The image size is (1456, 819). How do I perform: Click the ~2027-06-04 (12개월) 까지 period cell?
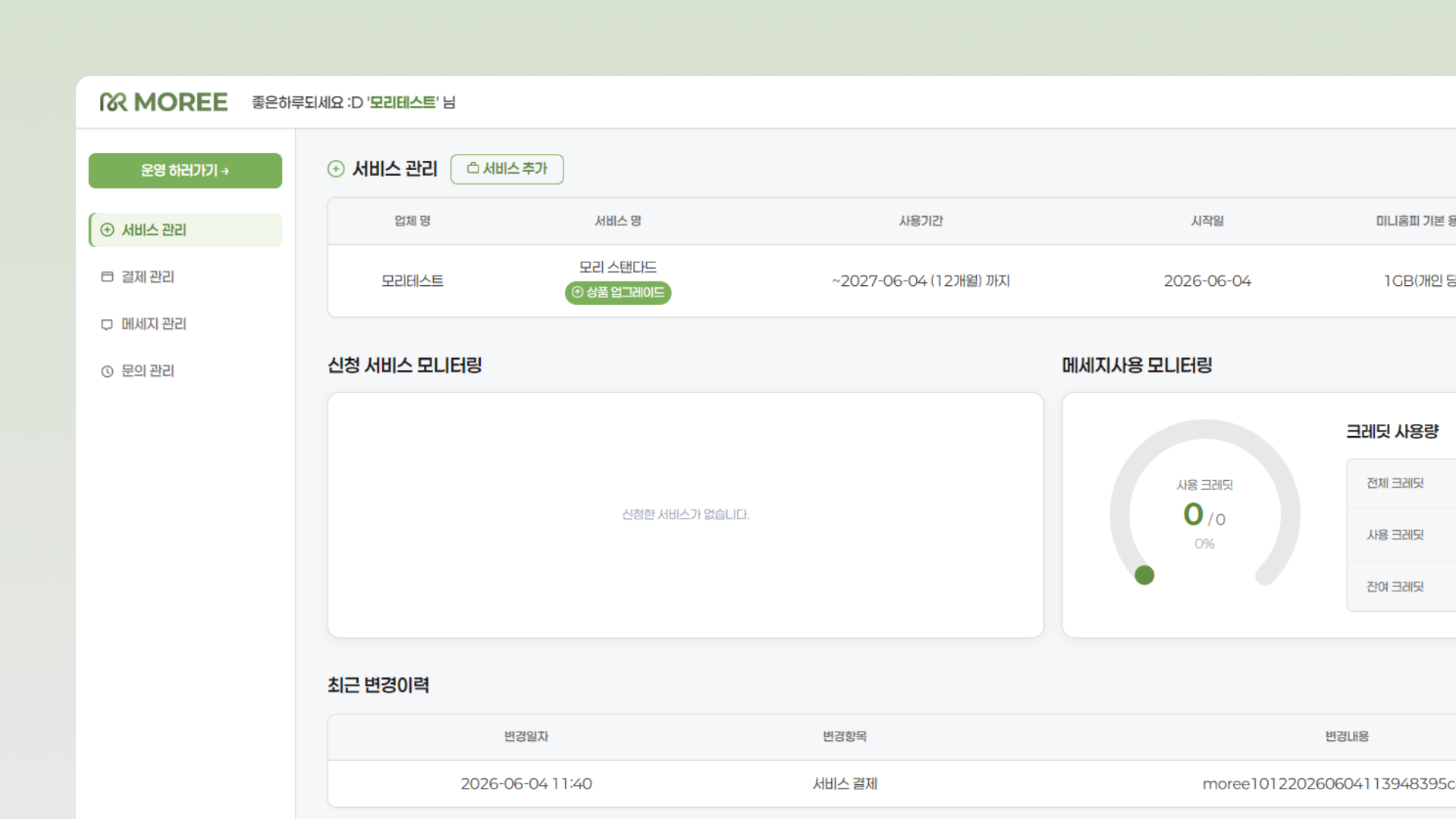pos(921,281)
